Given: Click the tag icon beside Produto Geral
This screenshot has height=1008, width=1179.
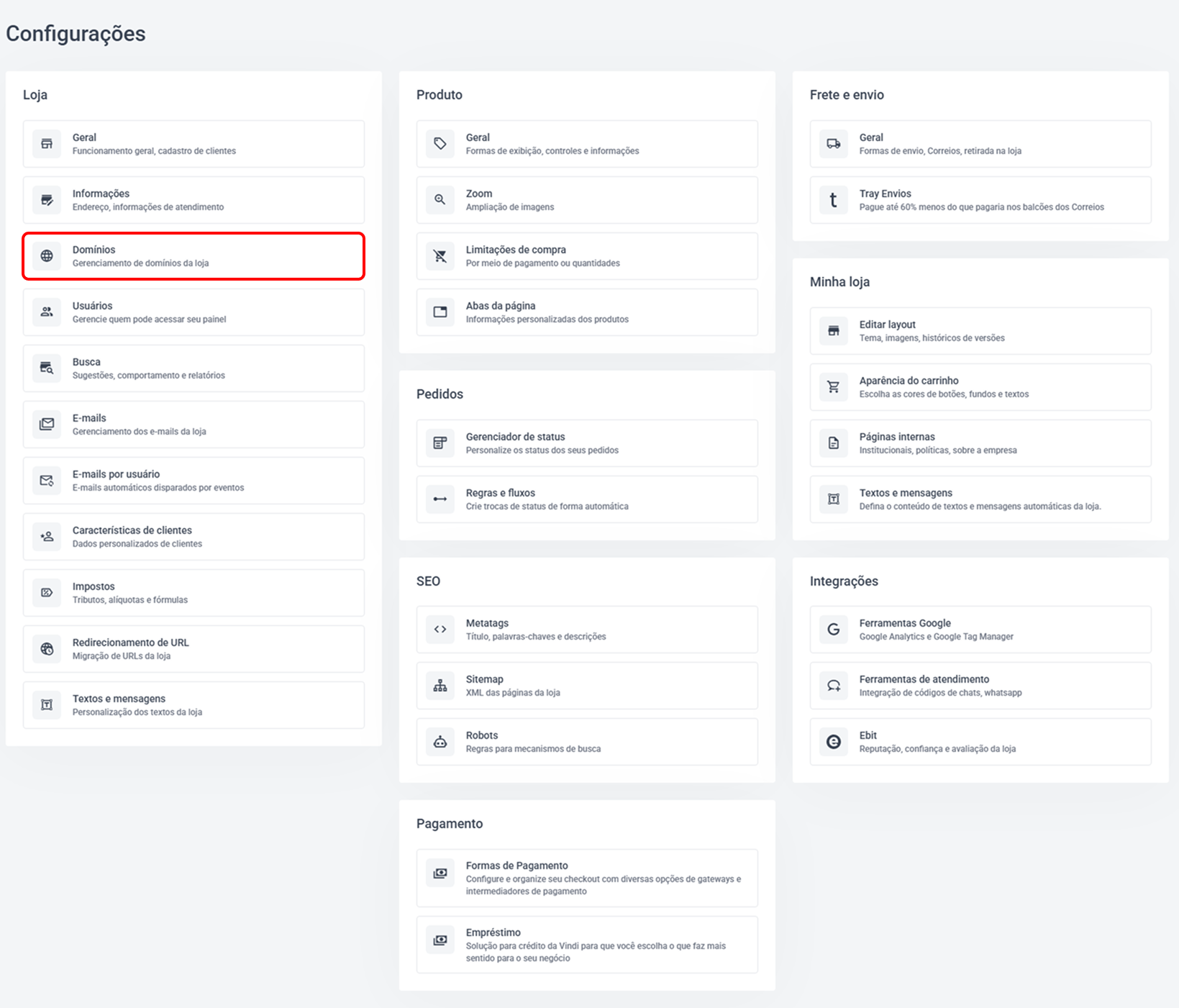Looking at the screenshot, I should (440, 144).
